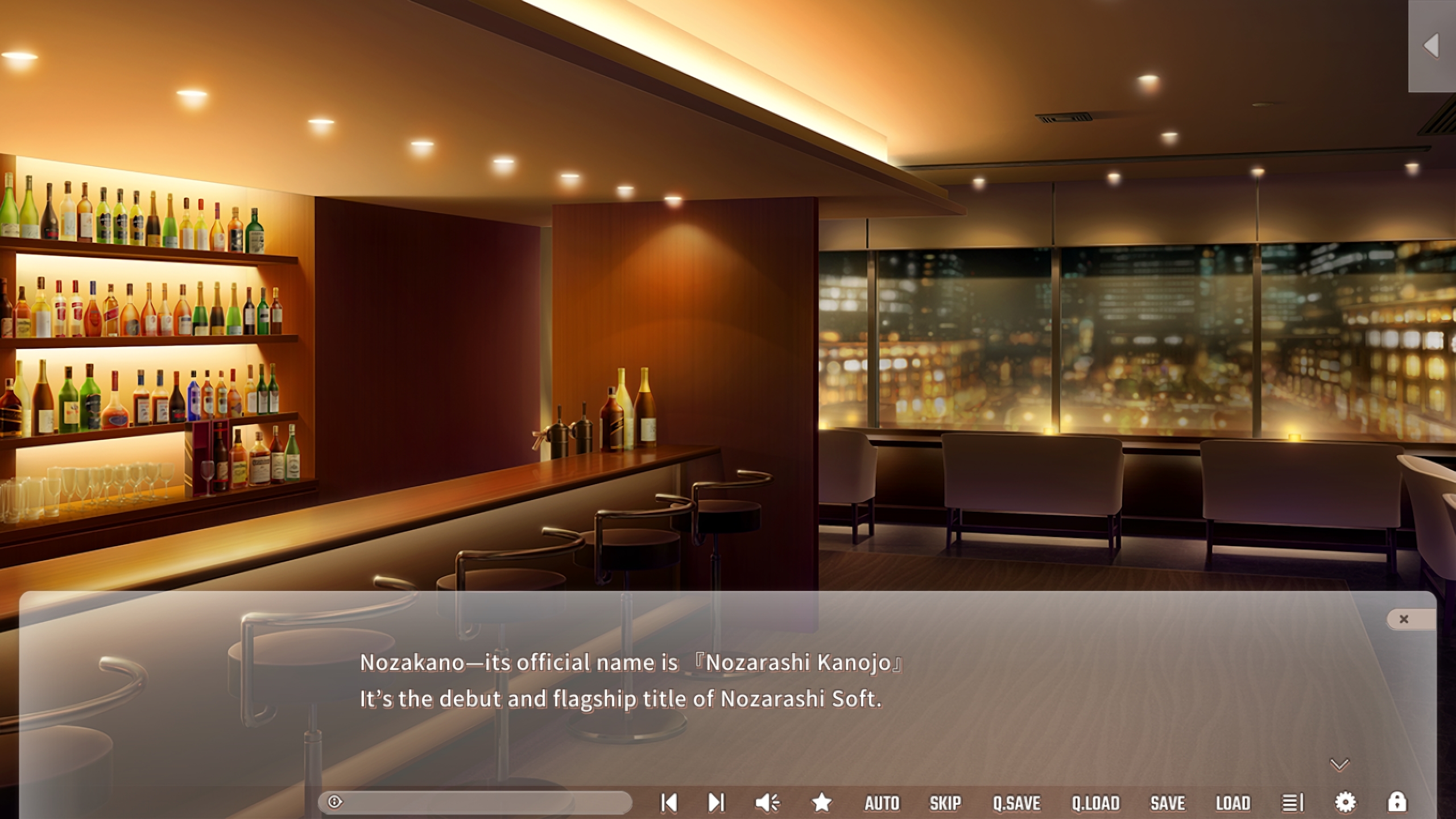Click the progress bar in the bottom toolbar

[x=475, y=802]
